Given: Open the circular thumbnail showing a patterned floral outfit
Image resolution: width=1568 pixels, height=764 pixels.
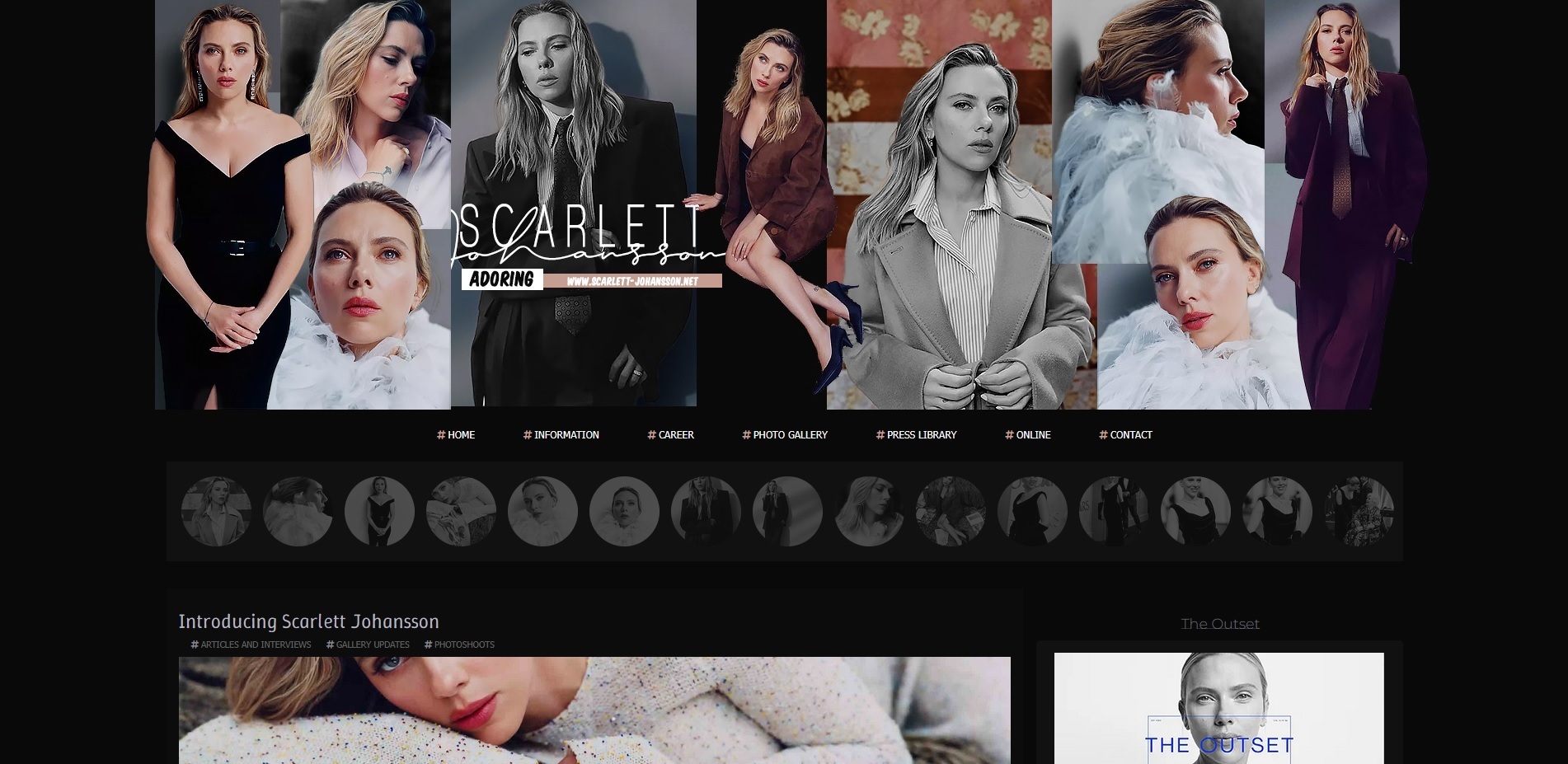Looking at the screenshot, I should click(x=951, y=512).
